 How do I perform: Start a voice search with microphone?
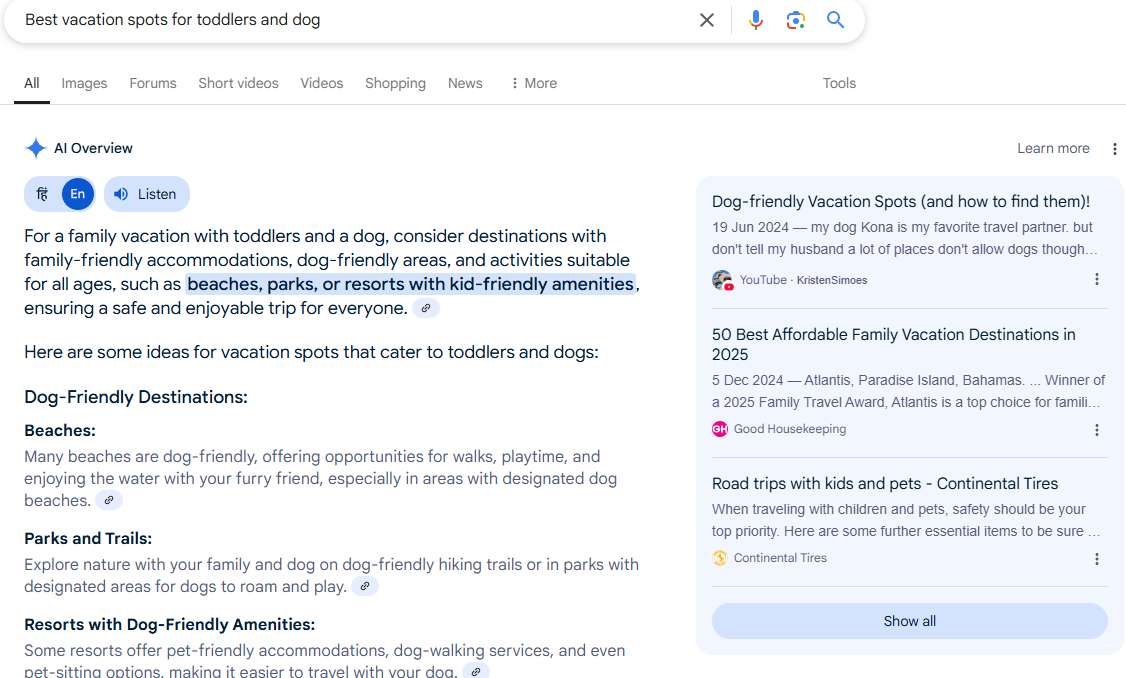[756, 20]
